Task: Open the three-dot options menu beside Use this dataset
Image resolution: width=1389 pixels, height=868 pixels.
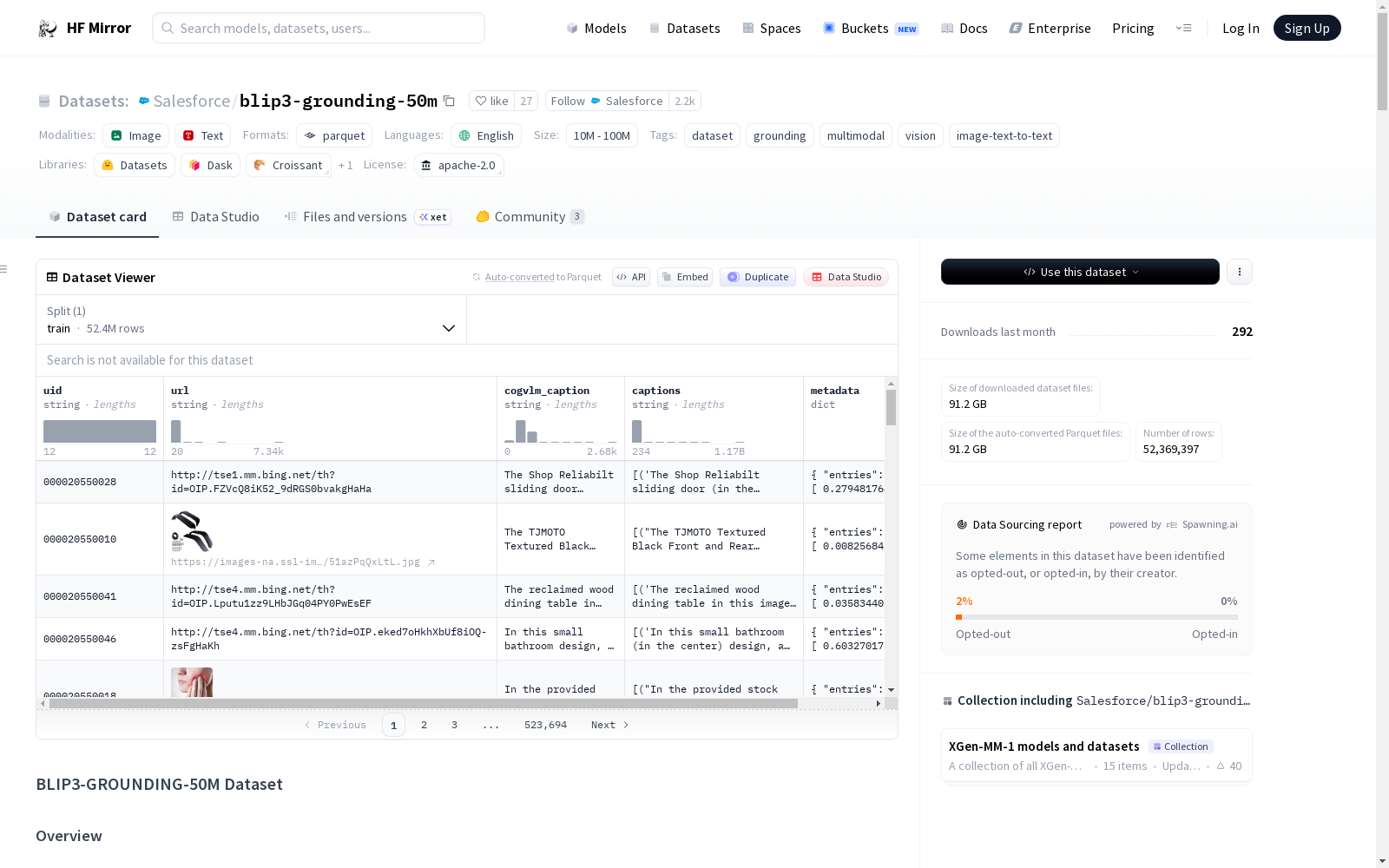Action: tap(1240, 272)
